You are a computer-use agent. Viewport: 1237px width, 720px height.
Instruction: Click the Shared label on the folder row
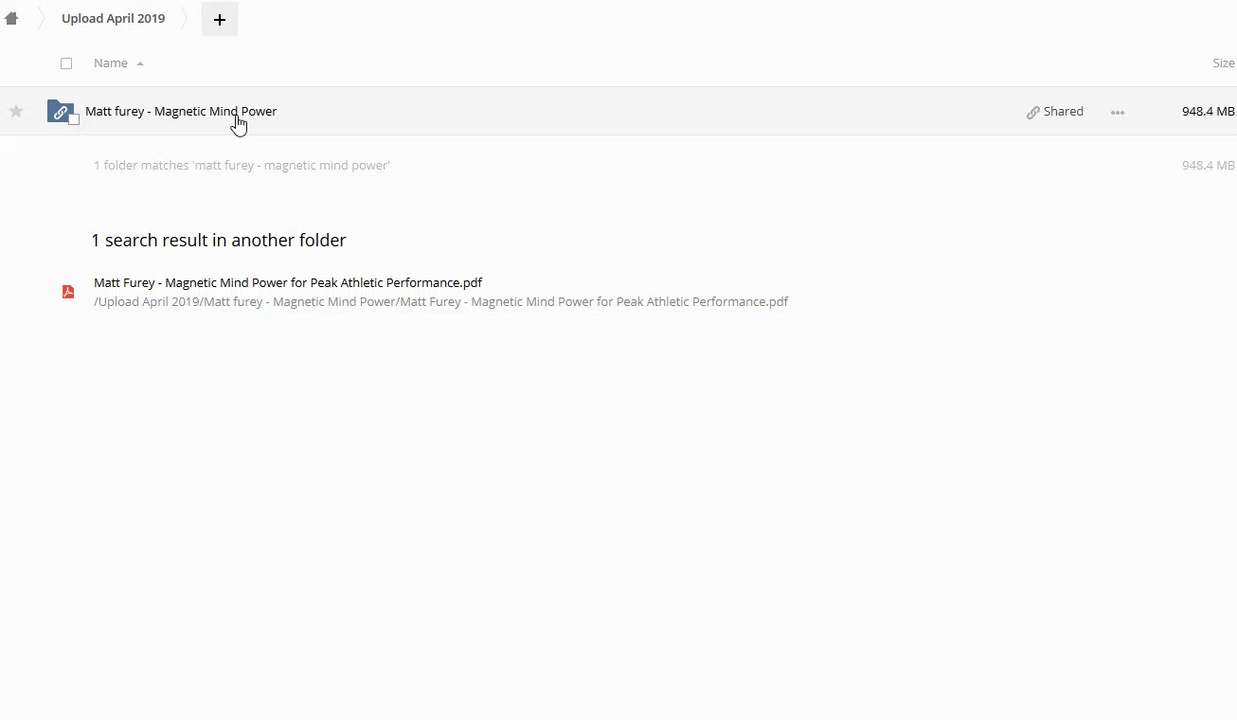(1063, 111)
